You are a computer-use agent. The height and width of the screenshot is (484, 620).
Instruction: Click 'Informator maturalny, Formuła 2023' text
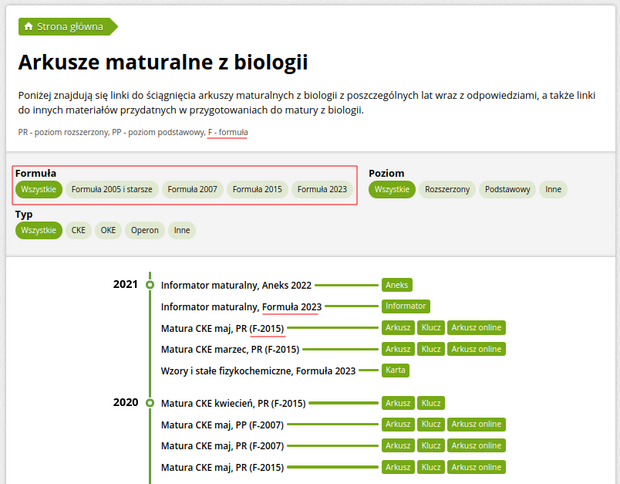tap(241, 307)
